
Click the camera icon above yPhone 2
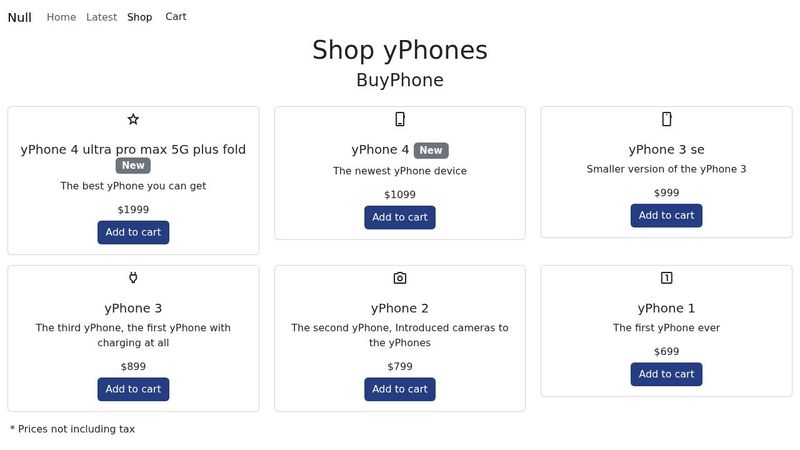pos(400,278)
